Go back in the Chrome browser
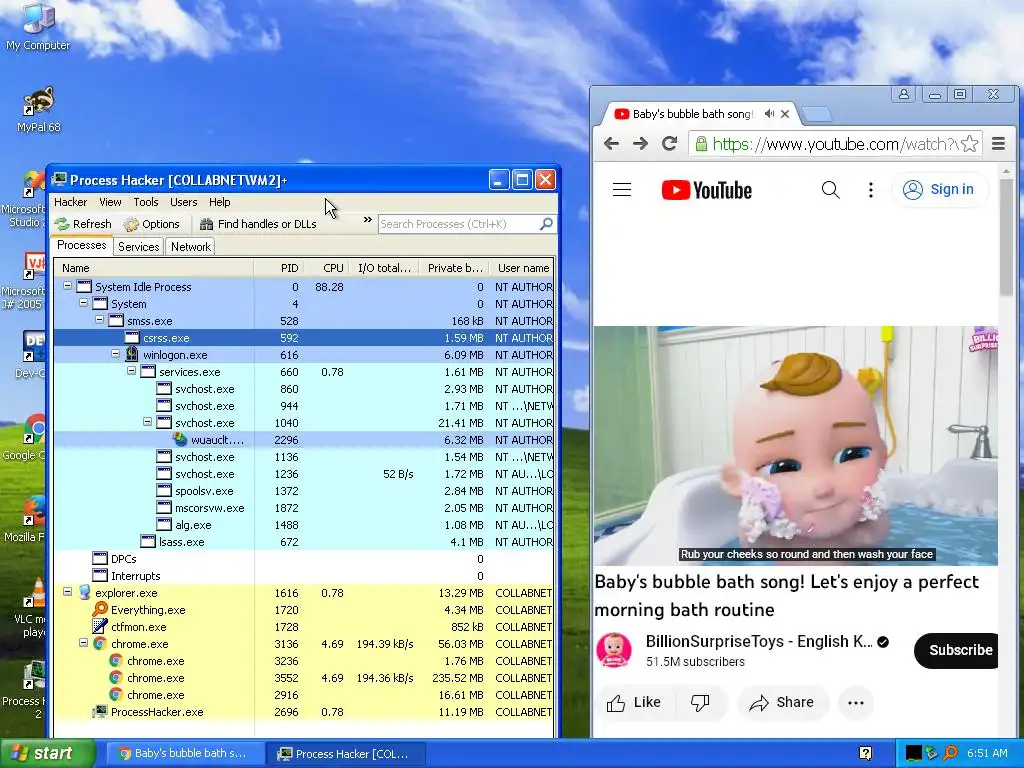Viewport: 1024px width, 768px height. click(611, 144)
